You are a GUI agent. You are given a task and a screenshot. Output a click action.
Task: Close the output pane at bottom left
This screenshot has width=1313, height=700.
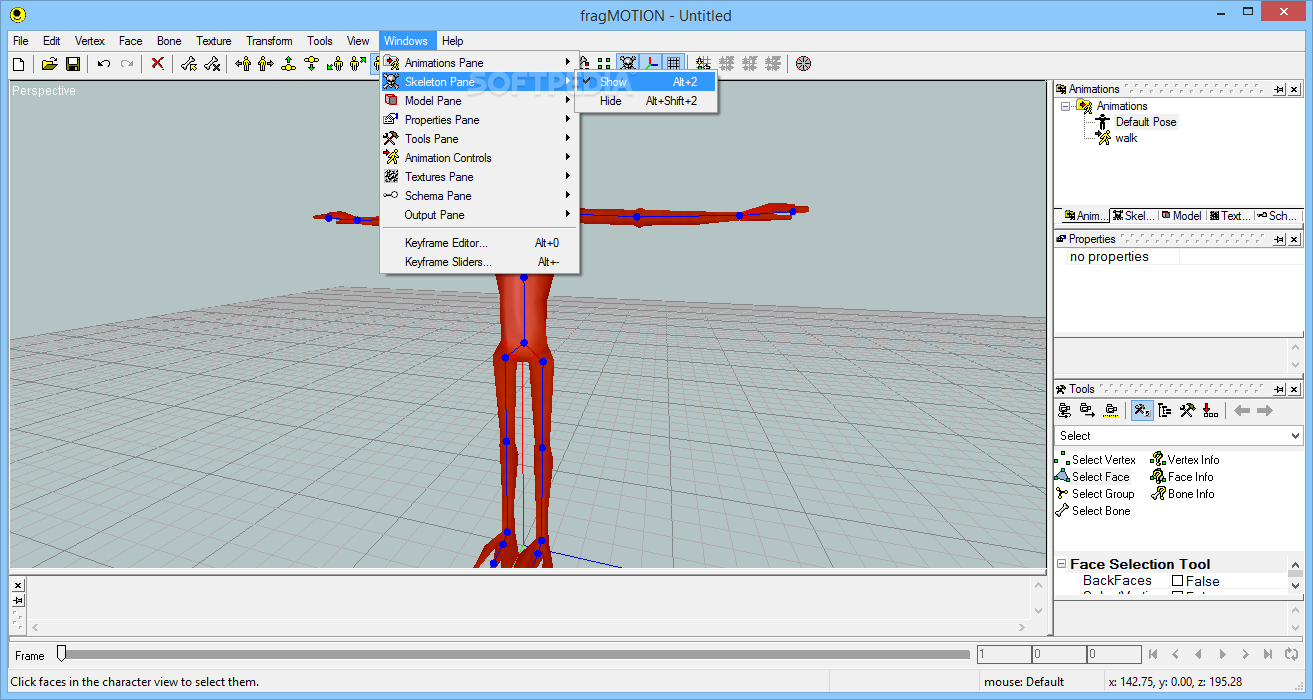coord(18,586)
